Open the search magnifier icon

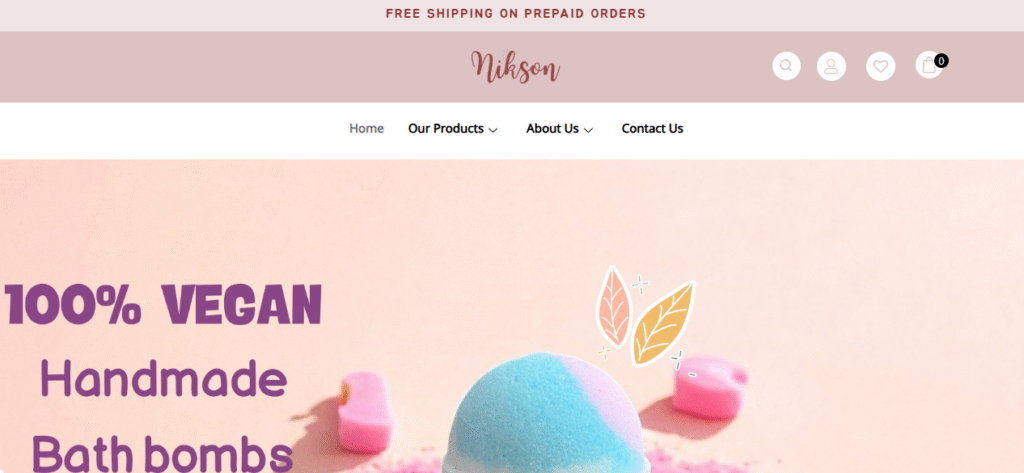[x=786, y=66]
